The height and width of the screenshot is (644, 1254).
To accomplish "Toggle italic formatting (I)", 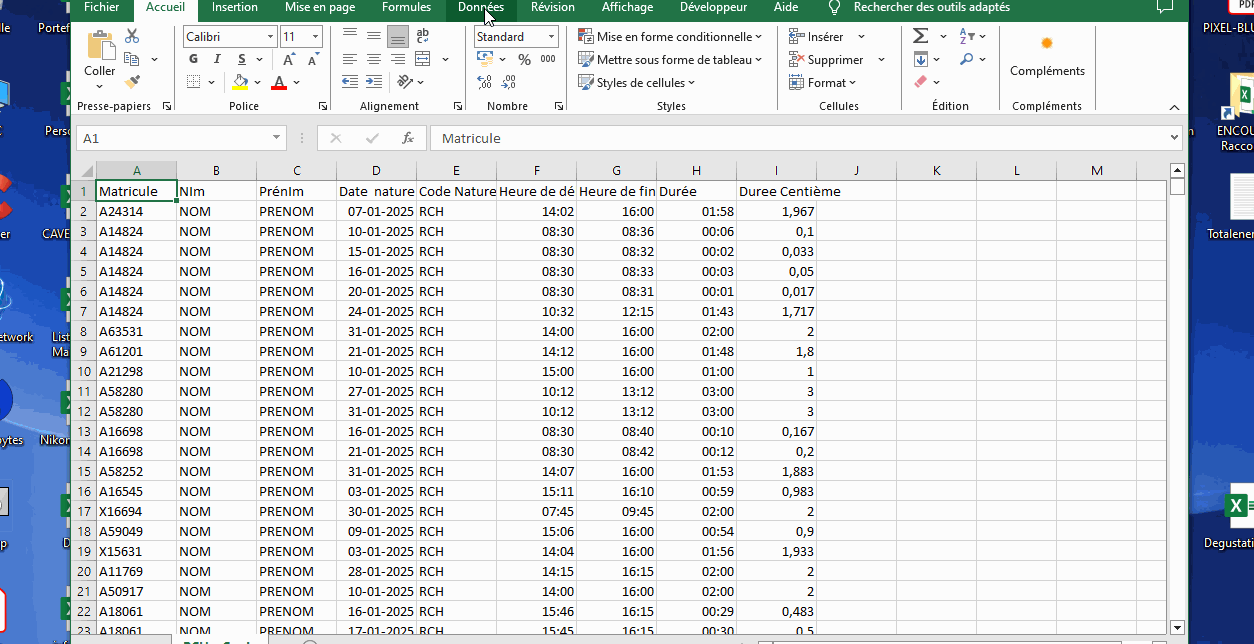I will (216, 60).
